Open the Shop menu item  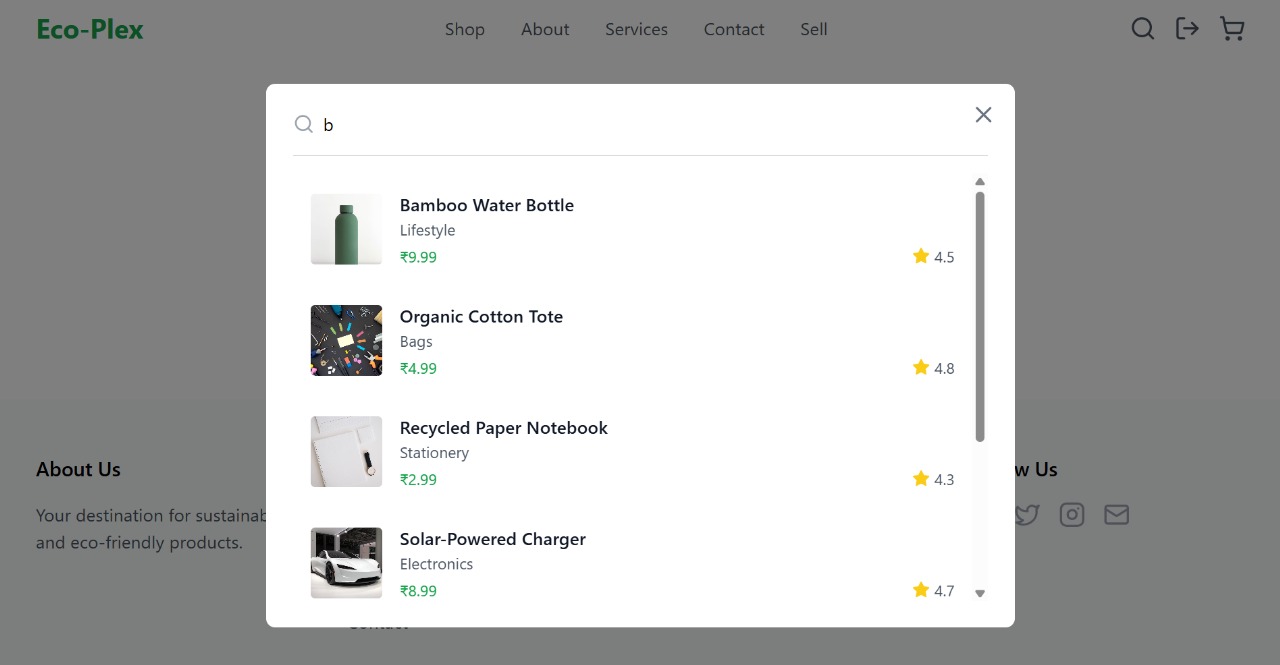point(465,30)
